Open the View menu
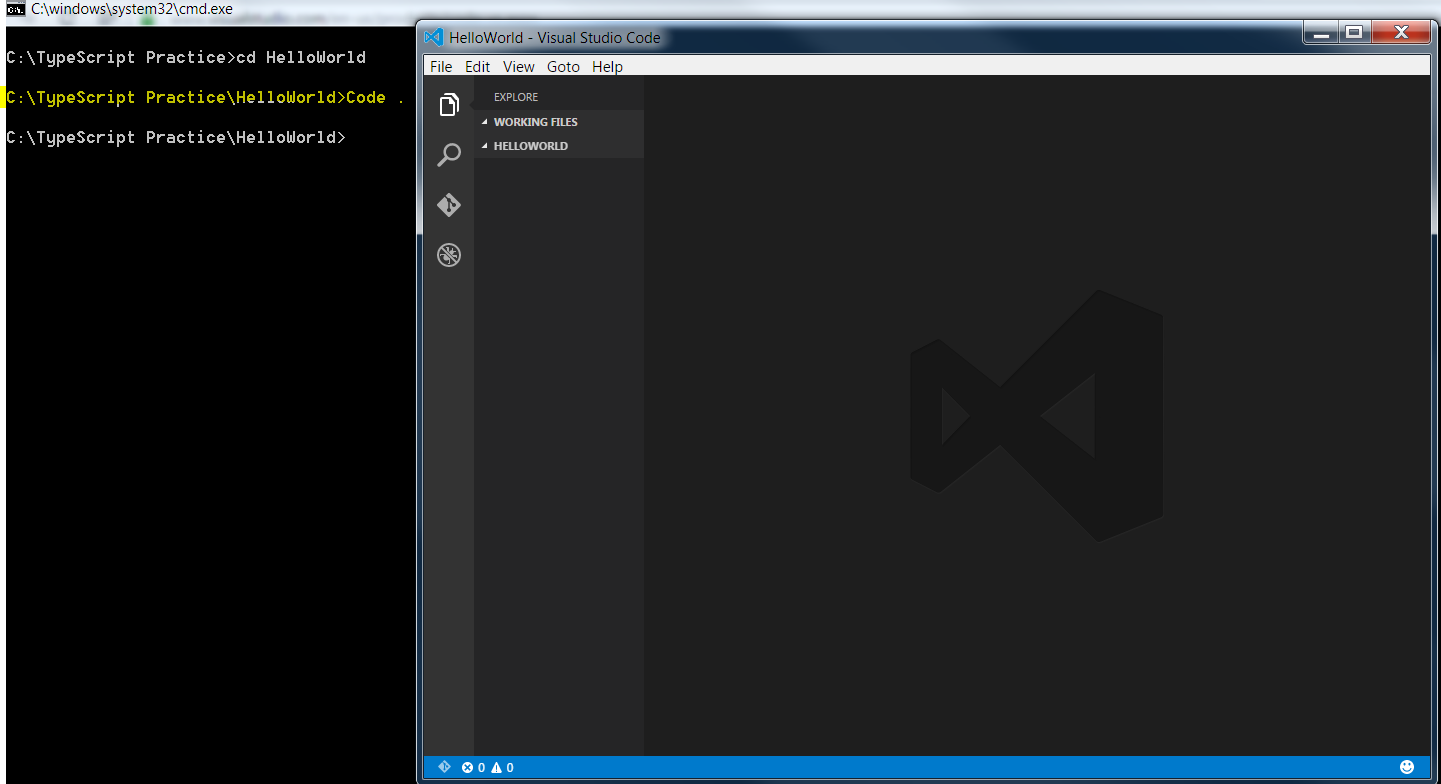 519,67
